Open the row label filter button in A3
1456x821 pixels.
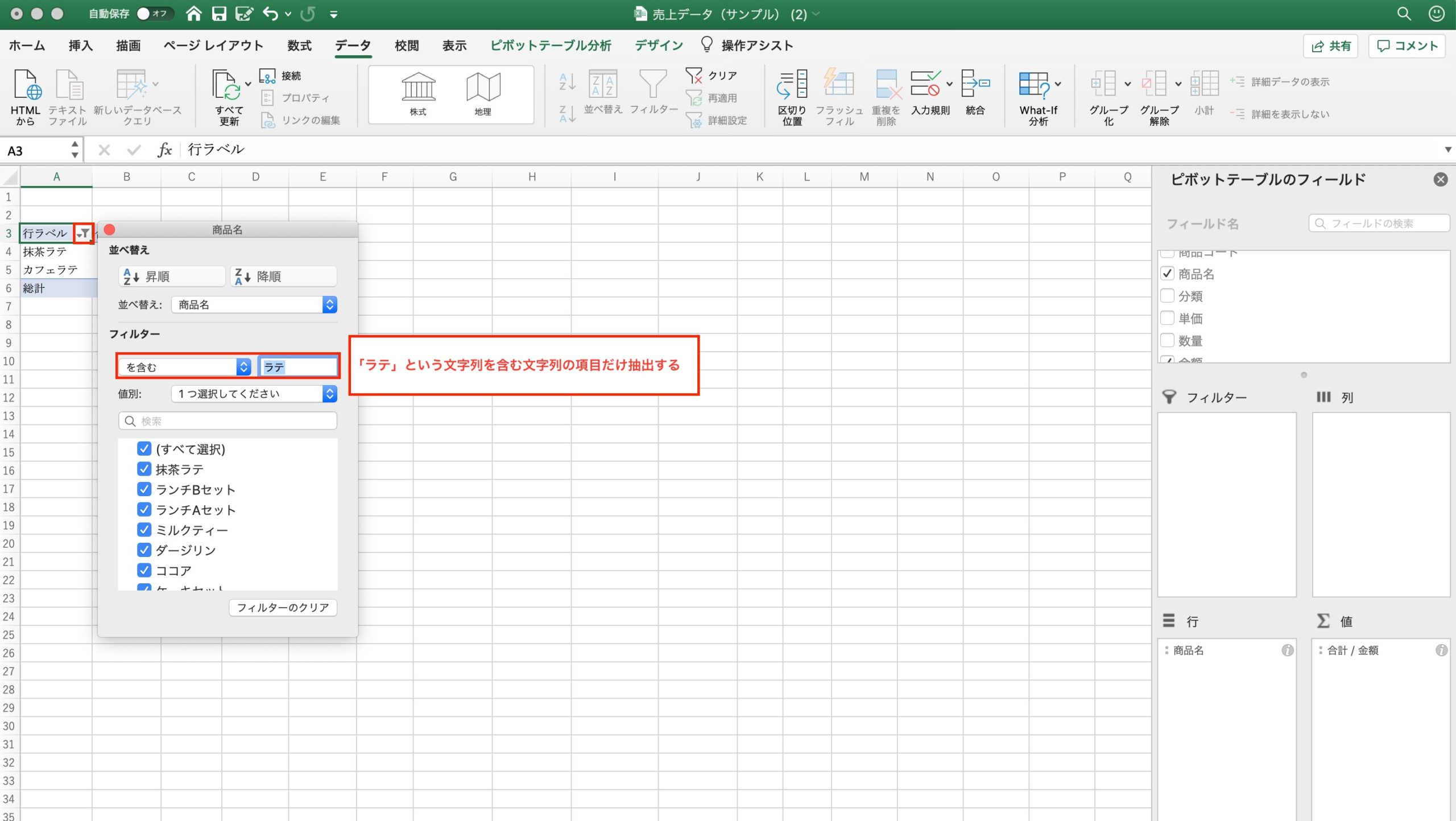point(84,233)
